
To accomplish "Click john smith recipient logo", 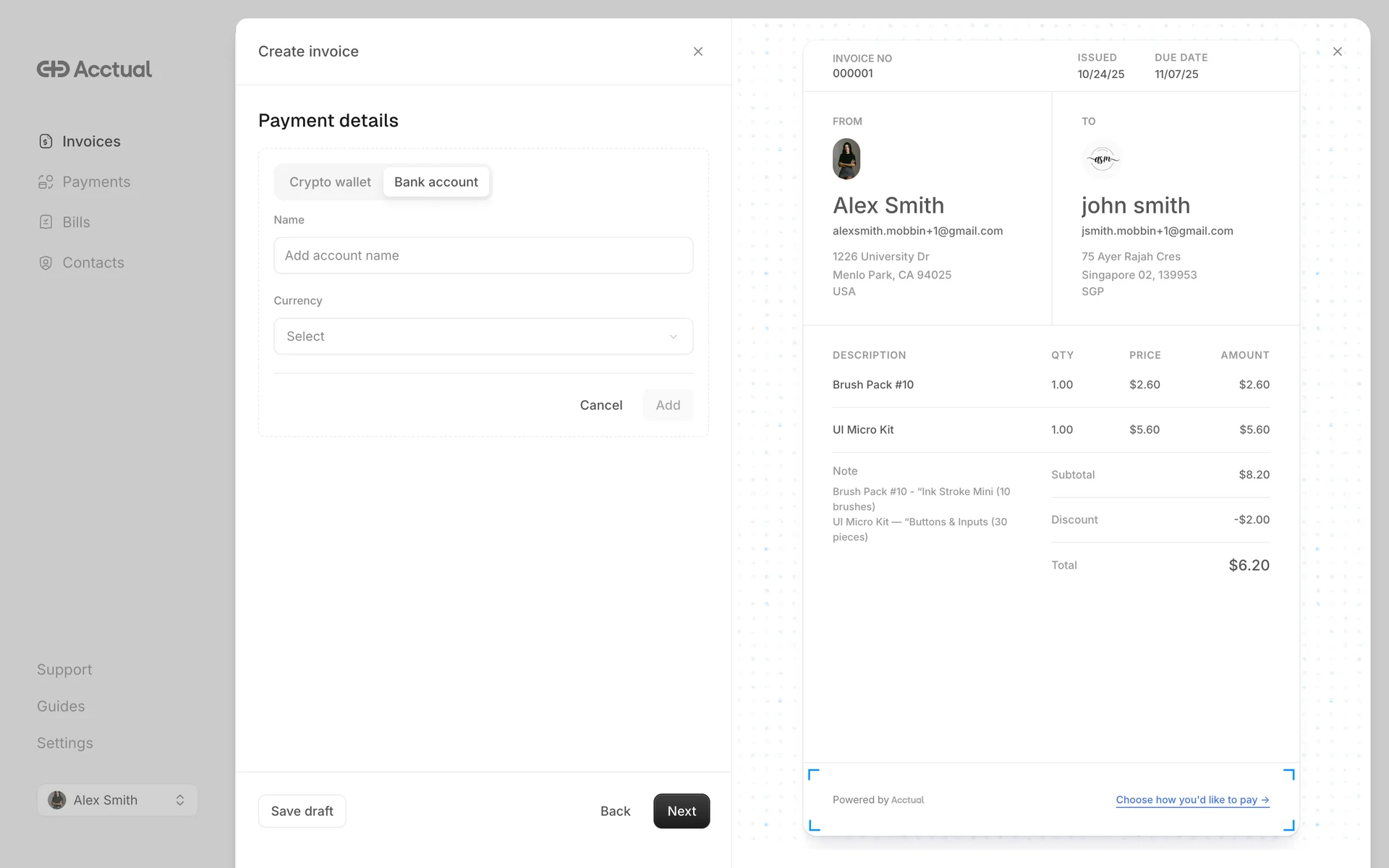I will point(1102,159).
